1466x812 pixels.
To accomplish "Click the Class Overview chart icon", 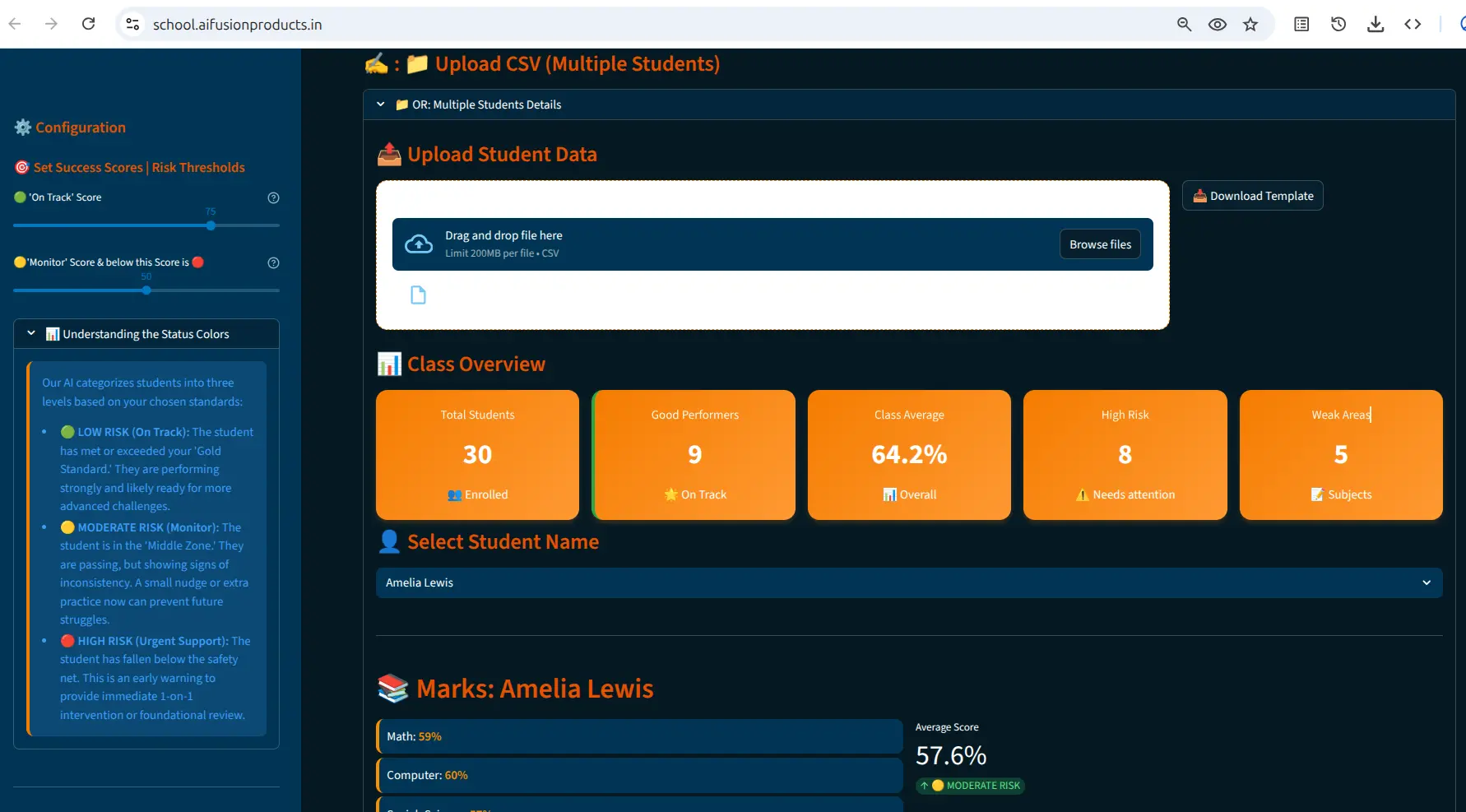I will point(389,364).
